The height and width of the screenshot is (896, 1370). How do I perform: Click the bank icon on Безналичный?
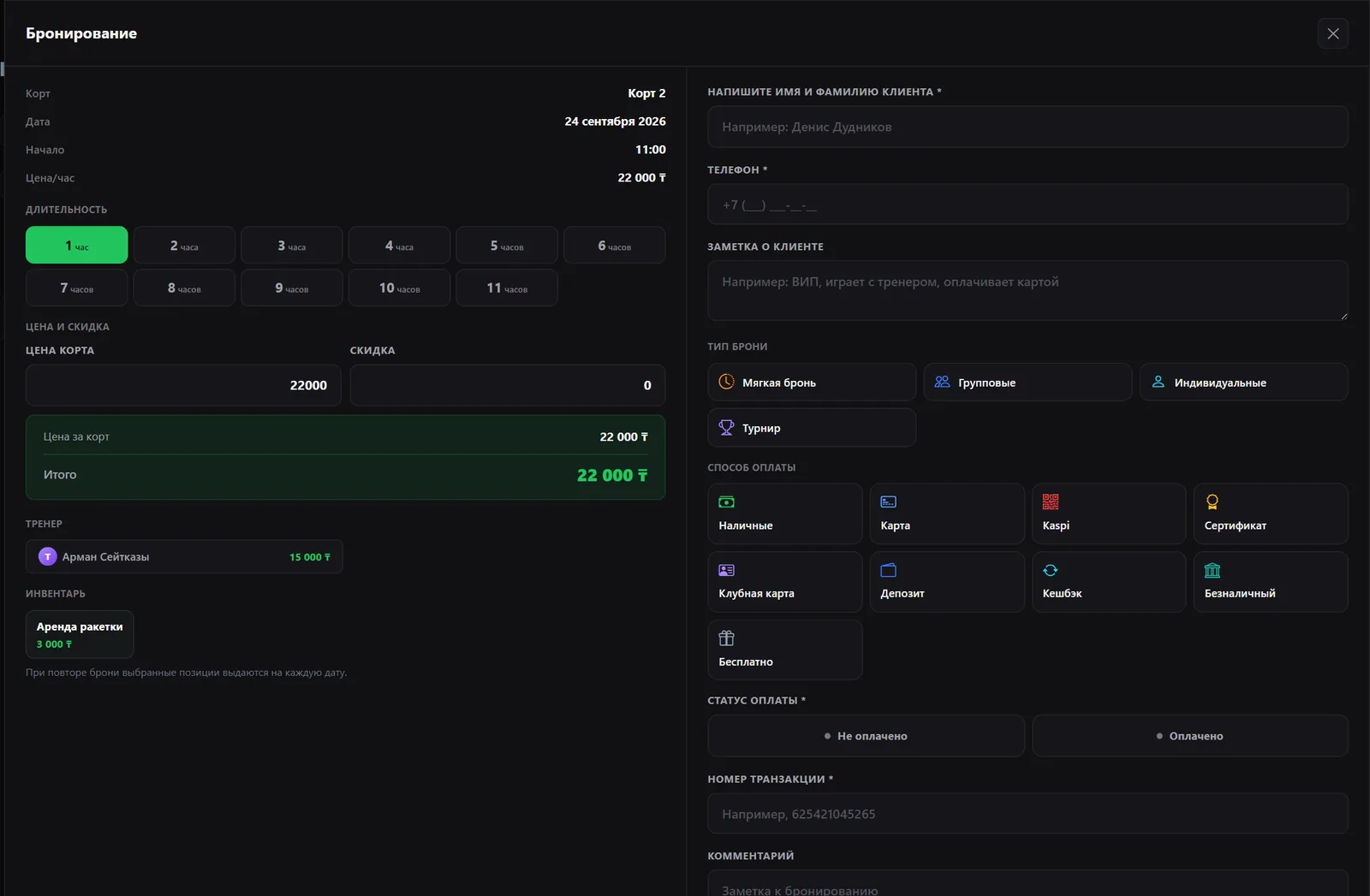click(x=1212, y=570)
